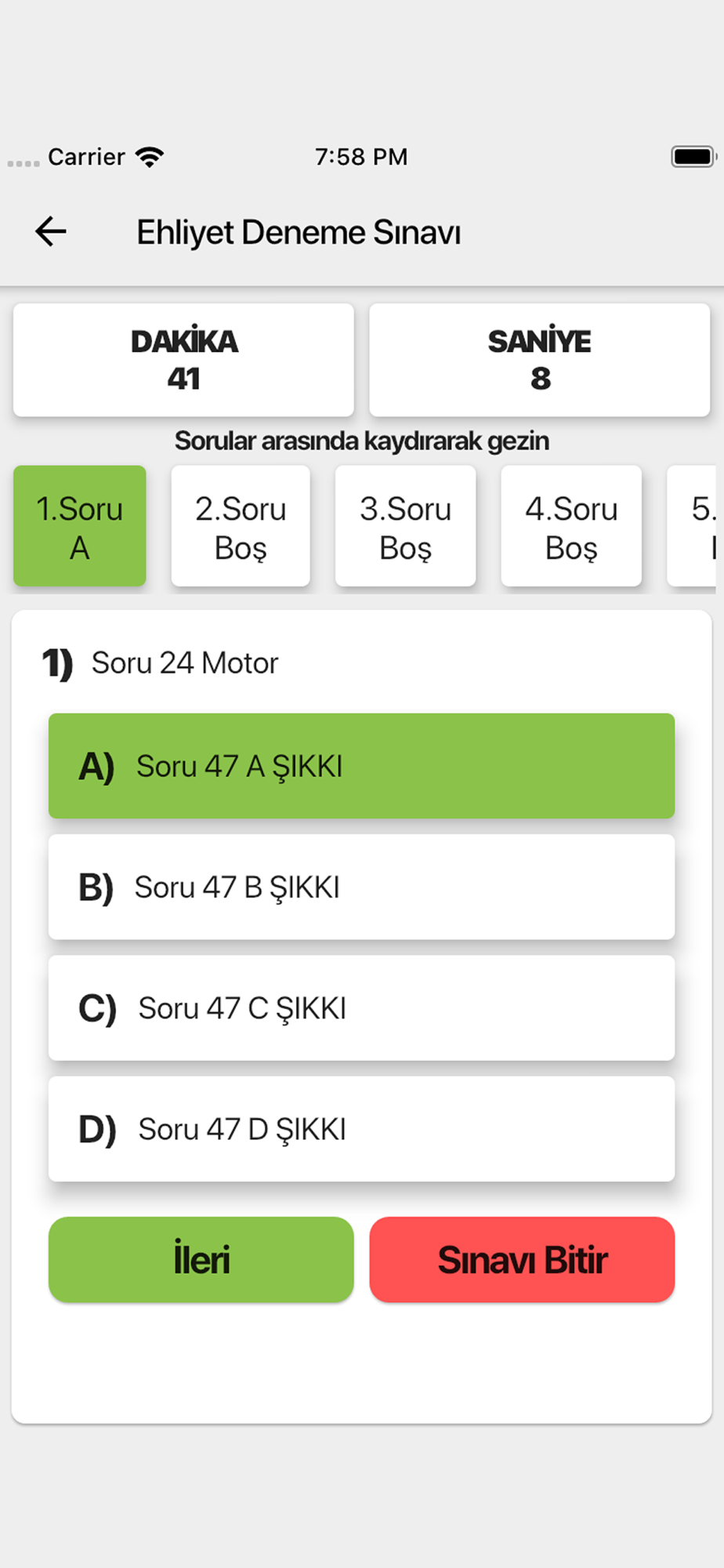Switch to the 2.Soru Boş tab
This screenshot has height=1568, width=724.
point(241,526)
